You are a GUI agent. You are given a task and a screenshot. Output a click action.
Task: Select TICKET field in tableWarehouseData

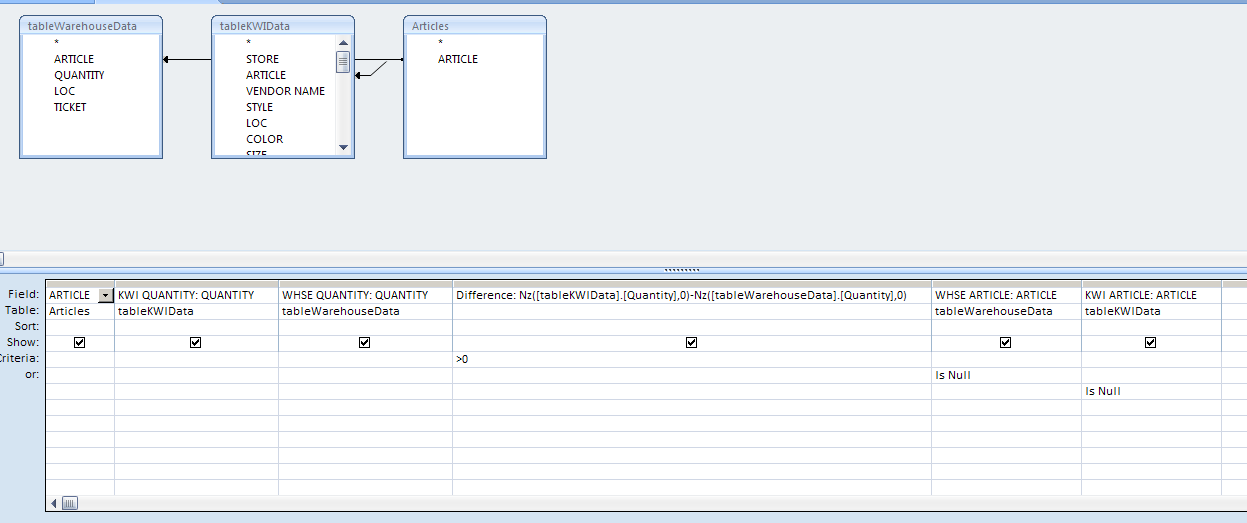[70, 107]
